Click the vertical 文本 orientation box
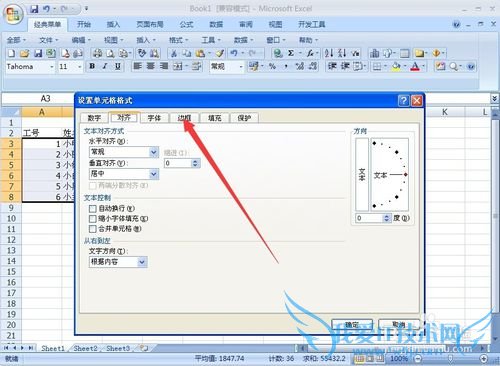 (362, 175)
